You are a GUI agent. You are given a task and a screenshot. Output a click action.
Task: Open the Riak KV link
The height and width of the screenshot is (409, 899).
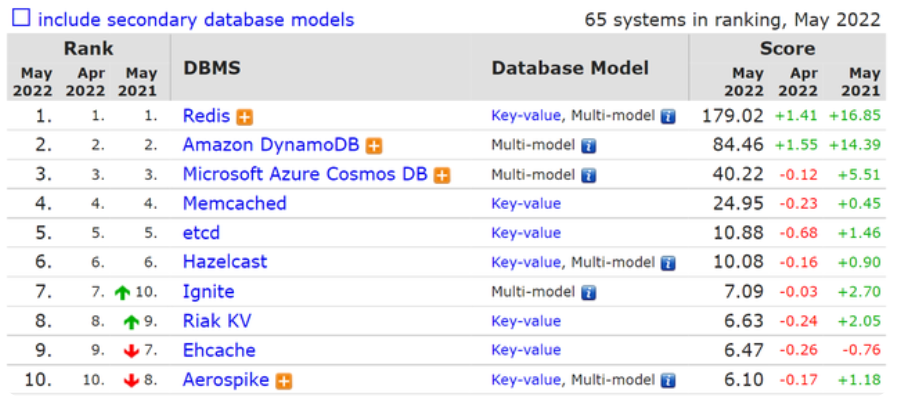217,322
